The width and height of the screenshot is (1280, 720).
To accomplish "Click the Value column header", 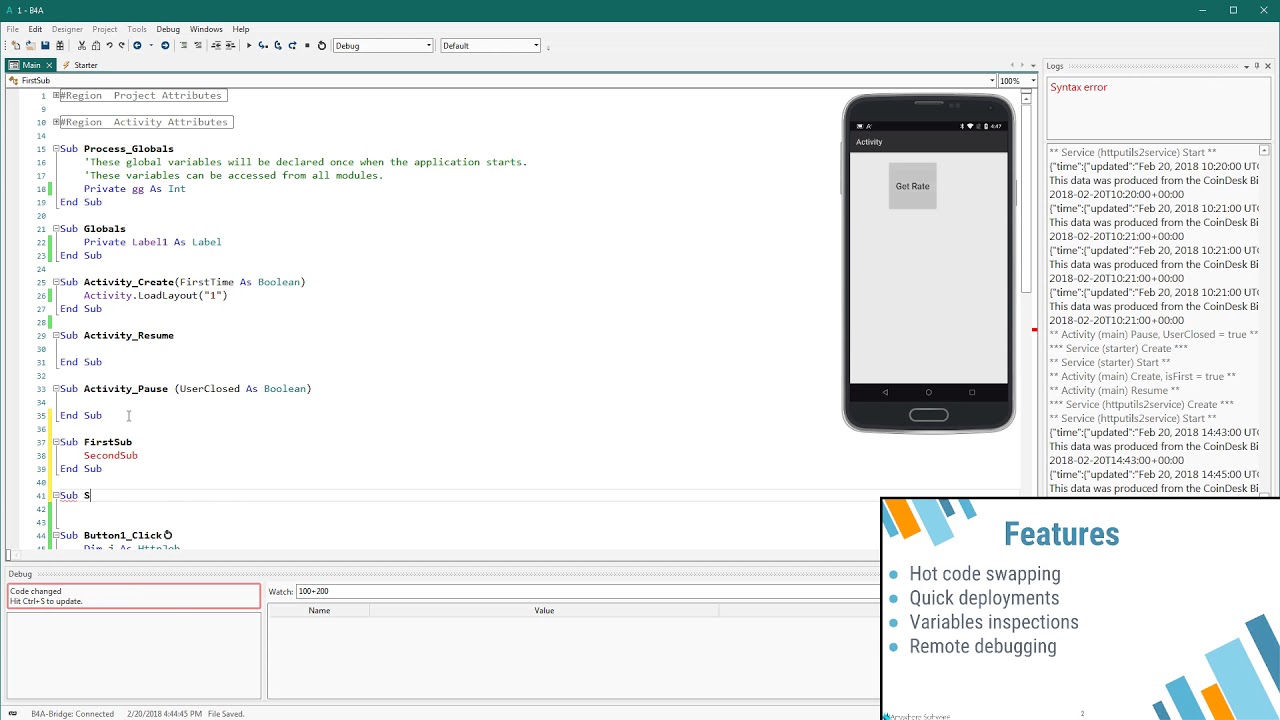I will 544,610.
